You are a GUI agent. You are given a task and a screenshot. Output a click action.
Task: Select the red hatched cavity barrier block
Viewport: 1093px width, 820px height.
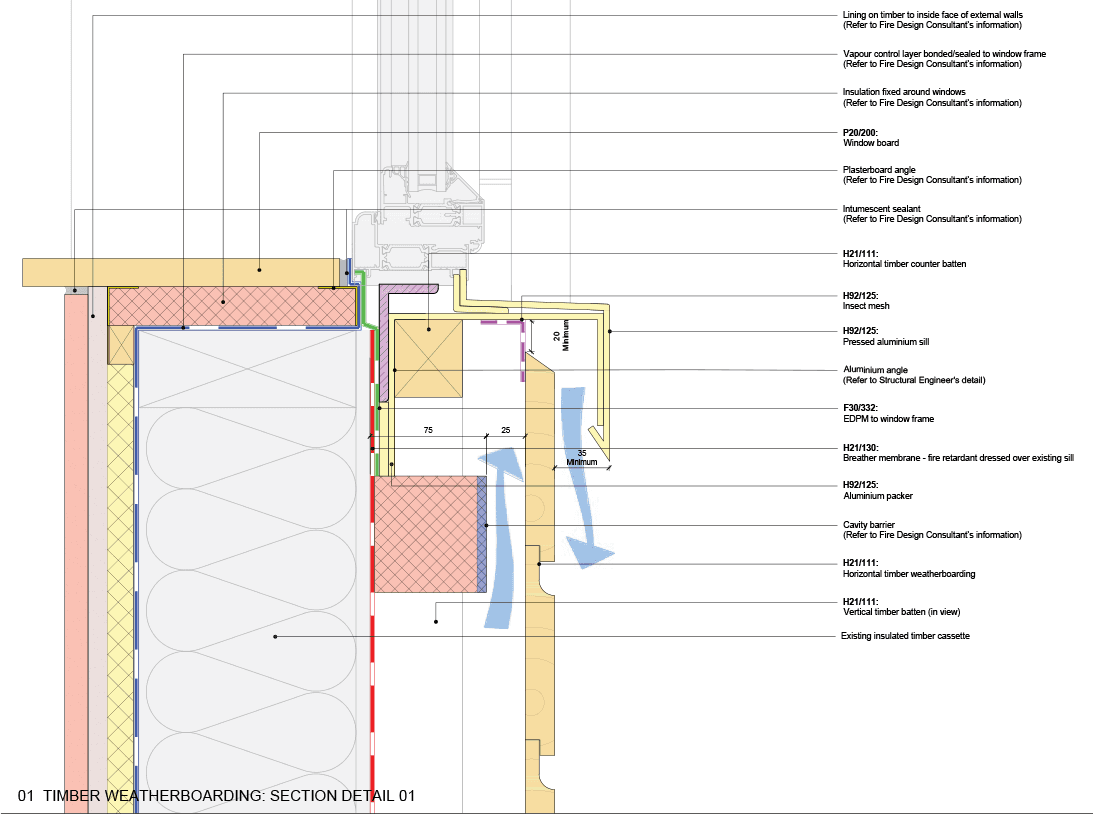click(x=425, y=534)
